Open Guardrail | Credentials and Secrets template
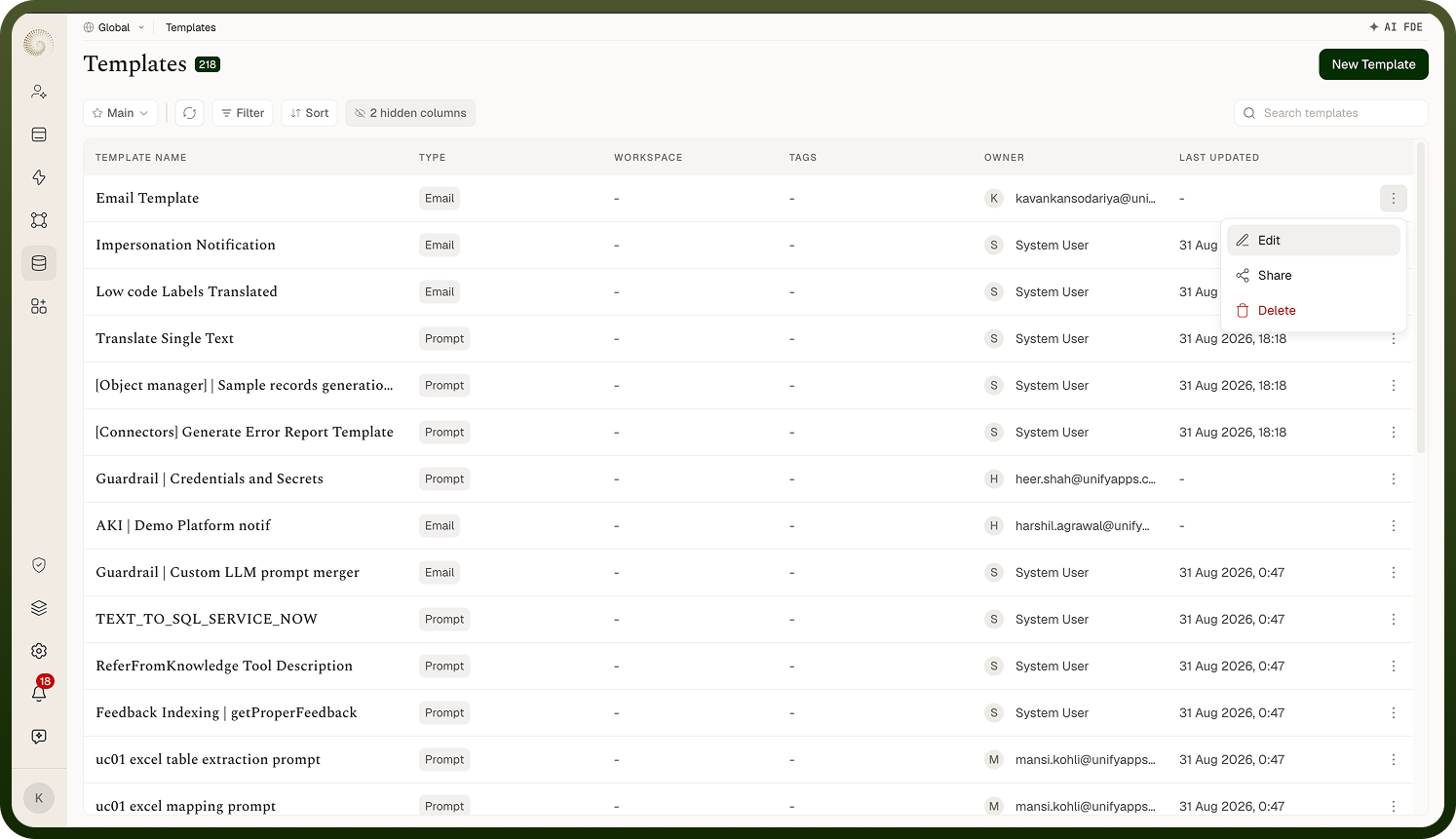Screen dimensions: 1456x839 [210, 478]
